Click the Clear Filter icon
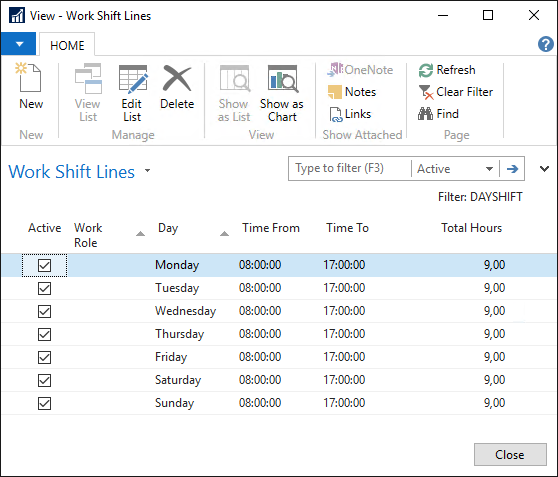This screenshot has width=558, height=477. (426, 92)
